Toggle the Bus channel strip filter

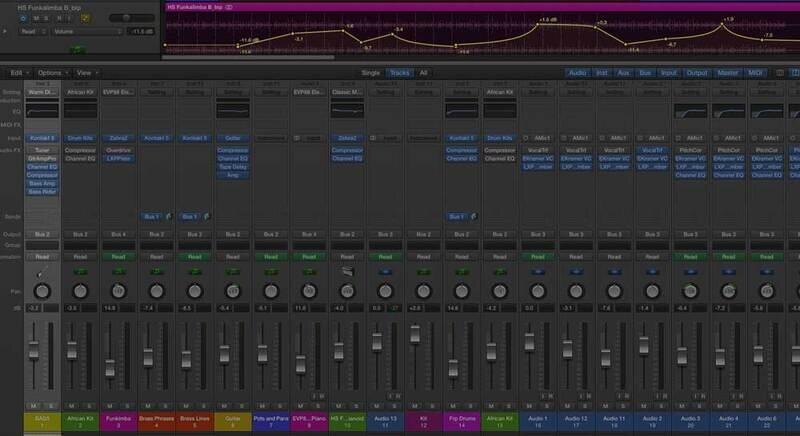coord(645,73)
